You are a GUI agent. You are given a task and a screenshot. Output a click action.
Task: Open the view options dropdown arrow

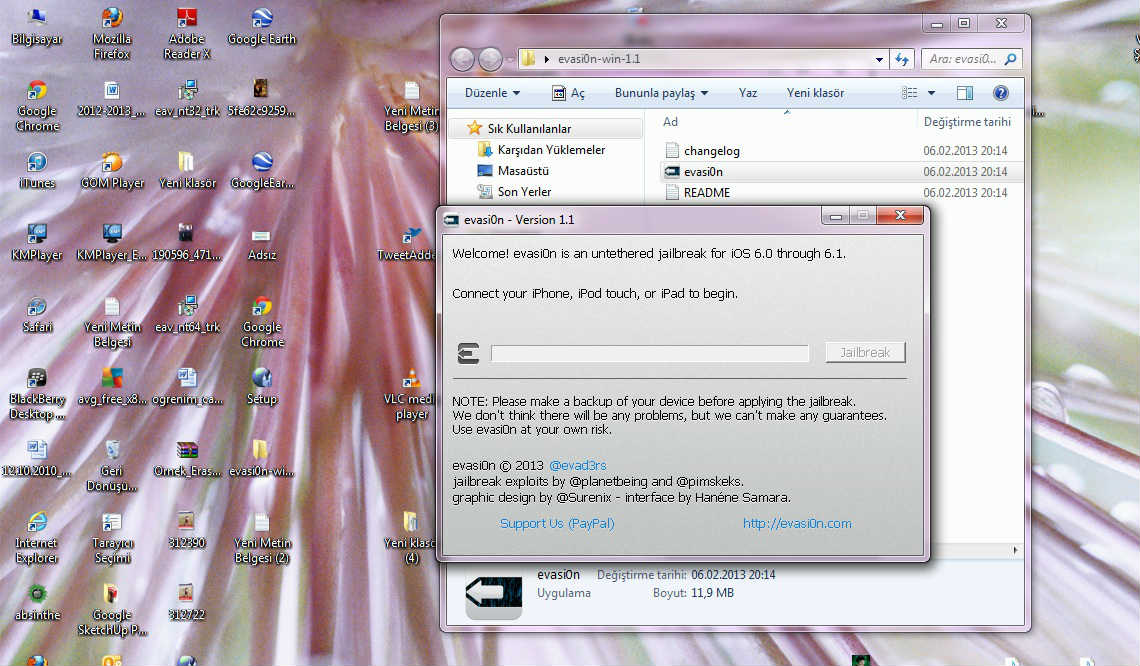pos(931,92)
